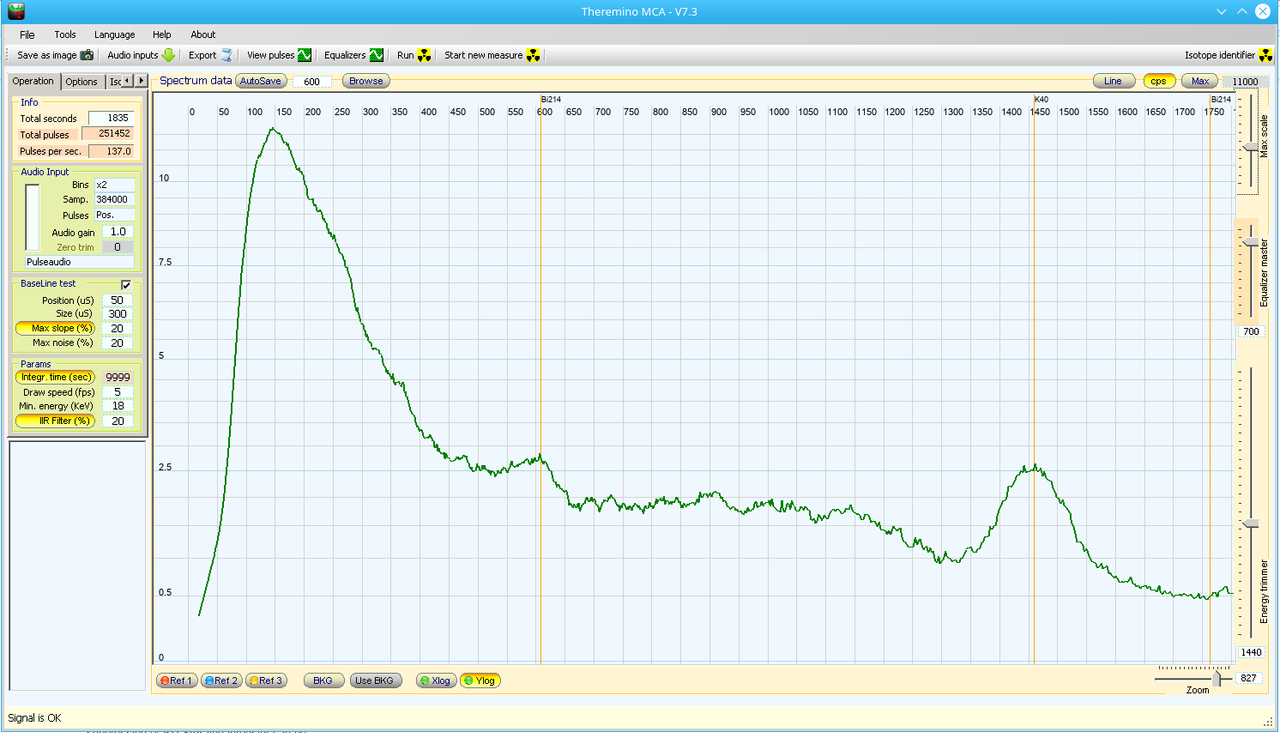Toggle Ylog axis scaling
Screen dimensions: 1280x733
point(480,680)
